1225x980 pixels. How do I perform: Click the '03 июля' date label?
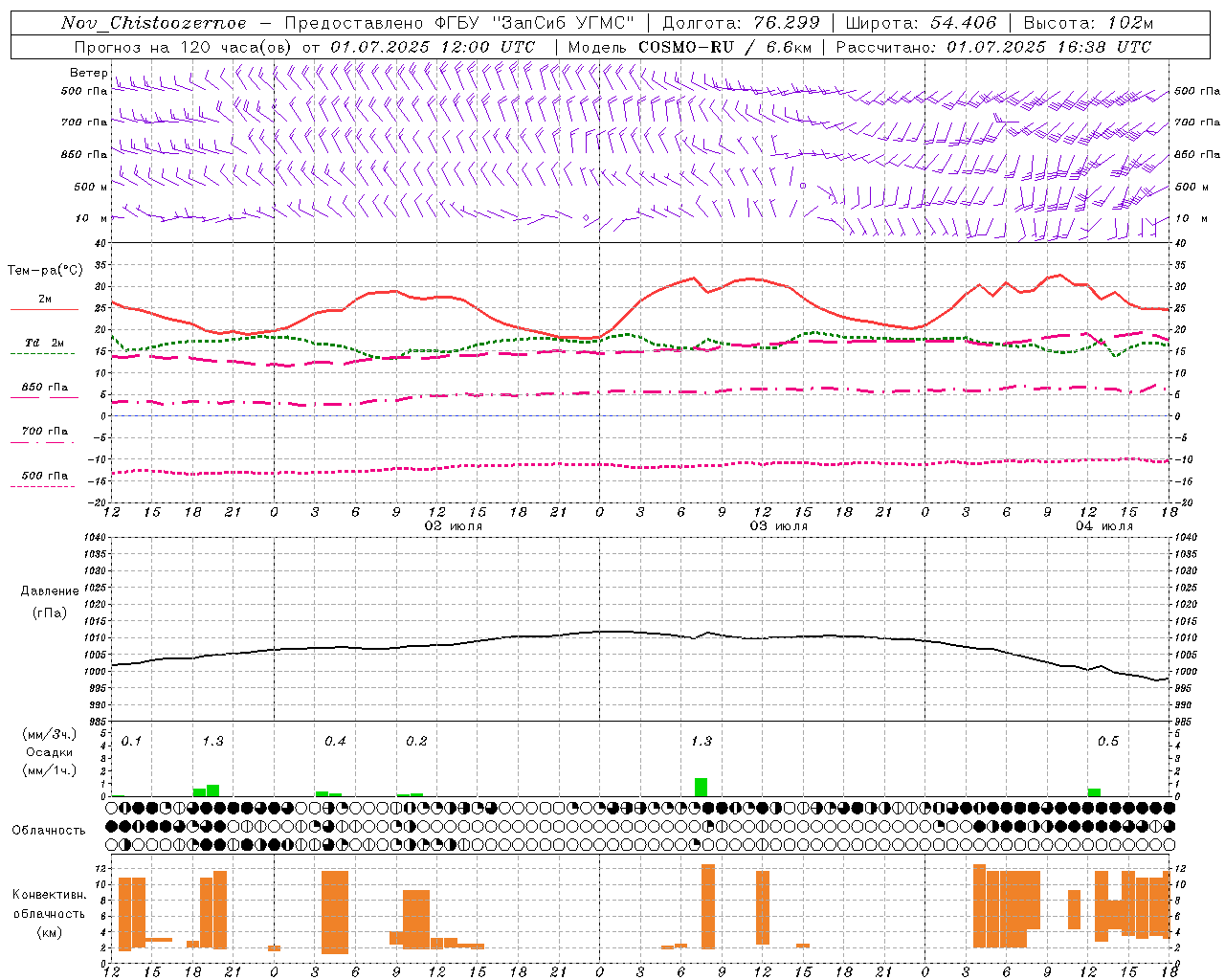(778, 526)
